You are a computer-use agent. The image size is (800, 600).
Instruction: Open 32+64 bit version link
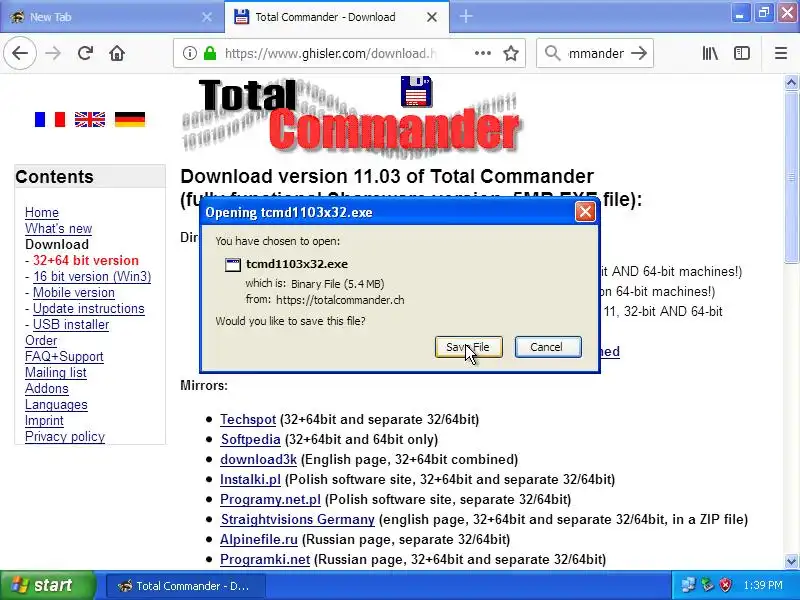click(x=86, y=260)
